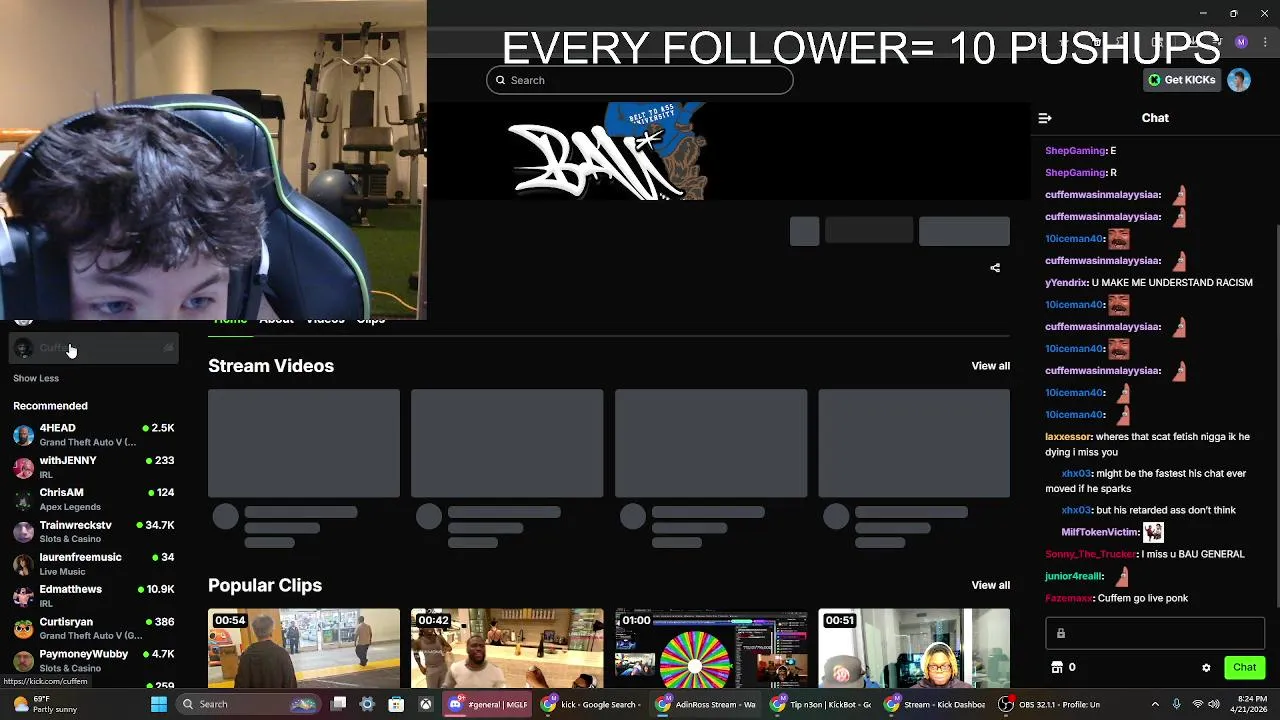The image size is (1280, 720).
Task: Click the BAU channel banner logo
Action: click(607, 151)
